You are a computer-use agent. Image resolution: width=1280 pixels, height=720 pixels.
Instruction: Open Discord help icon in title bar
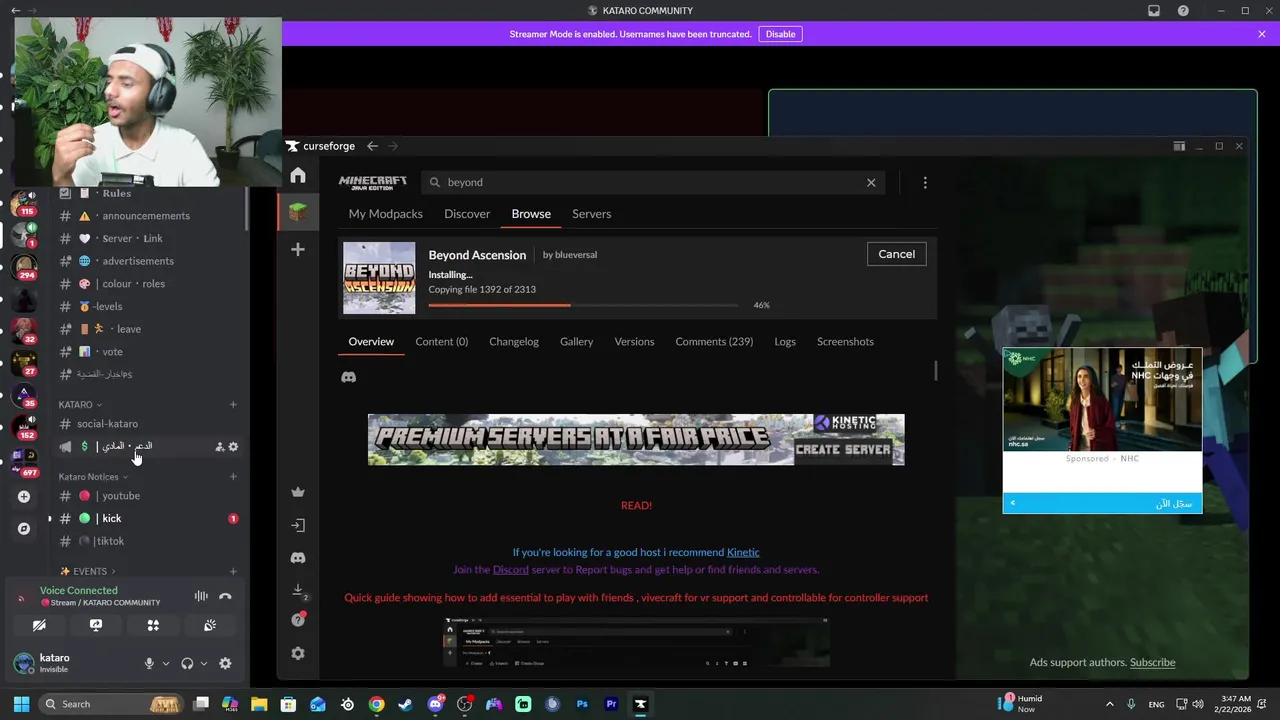[x=1183, y=11]
